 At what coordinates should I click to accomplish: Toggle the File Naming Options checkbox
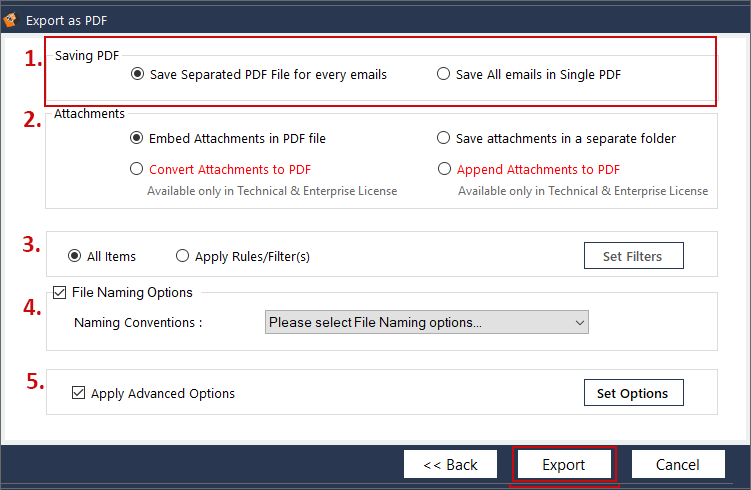(59, 293)
